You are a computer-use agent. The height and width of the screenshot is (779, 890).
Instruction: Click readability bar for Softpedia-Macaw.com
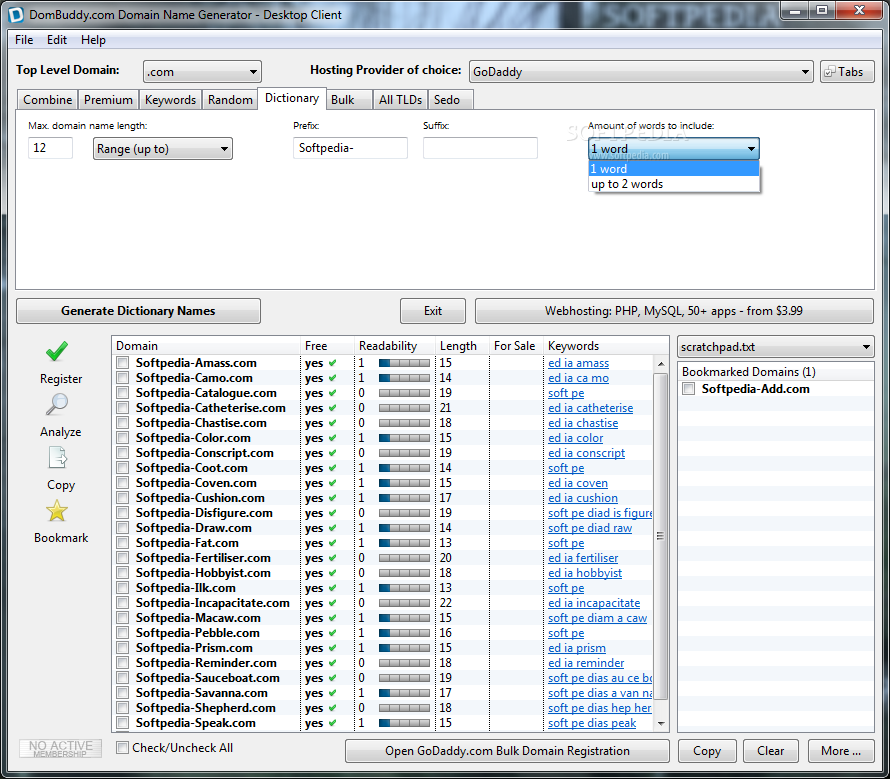[404, 618]
